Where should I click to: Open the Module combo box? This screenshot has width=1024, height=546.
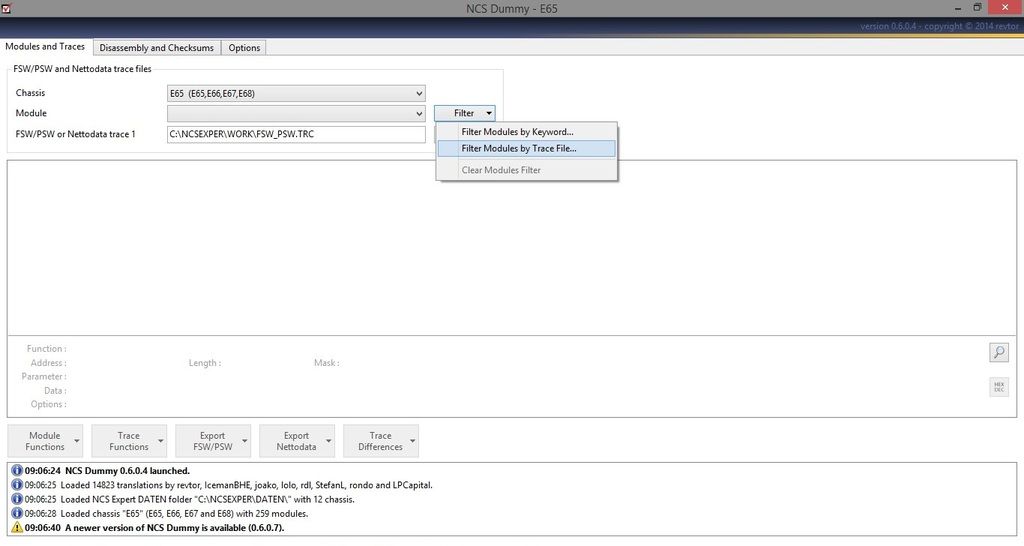coord(296,113)
